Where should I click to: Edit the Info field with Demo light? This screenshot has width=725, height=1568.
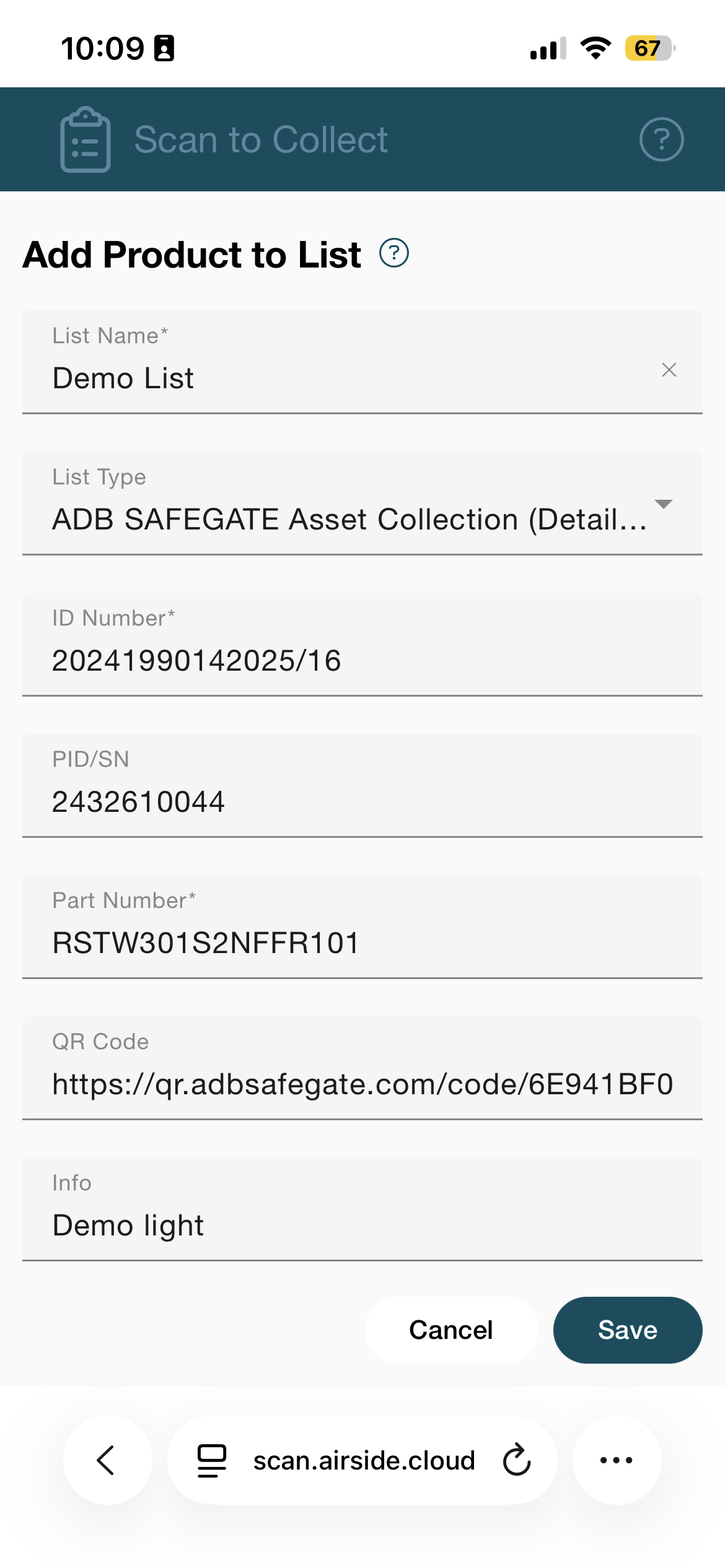pyautogui.click(x=362, y=1225)
